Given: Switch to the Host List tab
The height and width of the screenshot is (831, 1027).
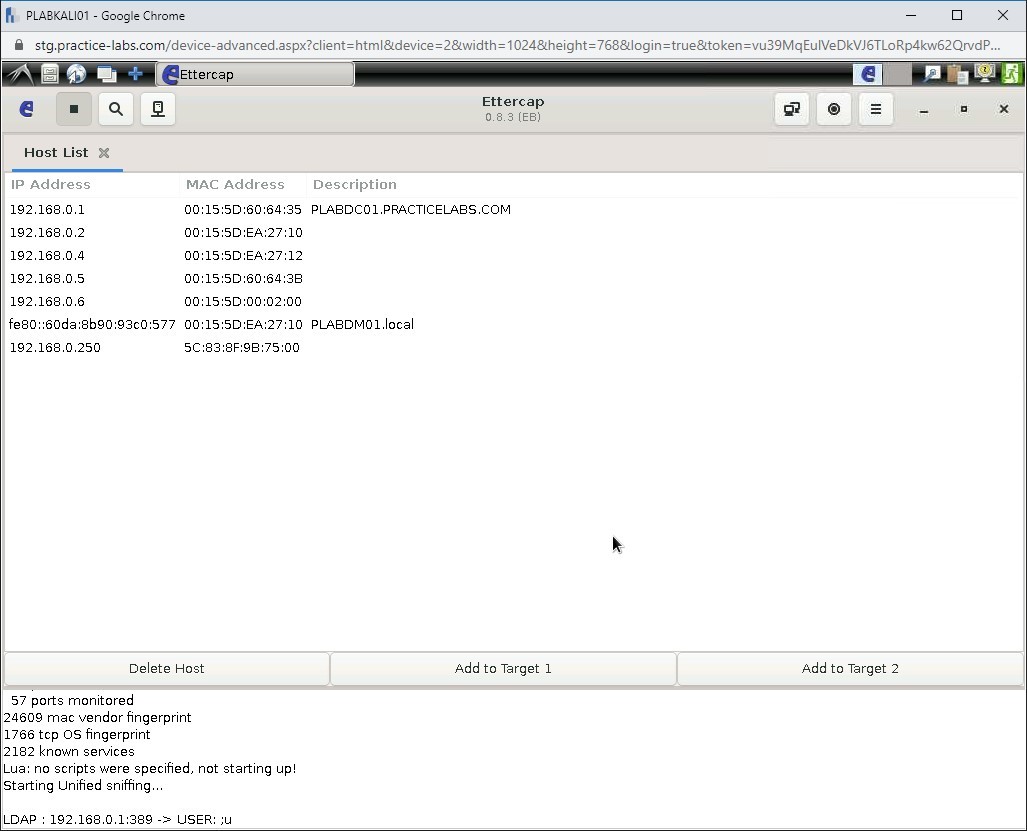Looking at the screenshot, I should (x=56, y=152).
